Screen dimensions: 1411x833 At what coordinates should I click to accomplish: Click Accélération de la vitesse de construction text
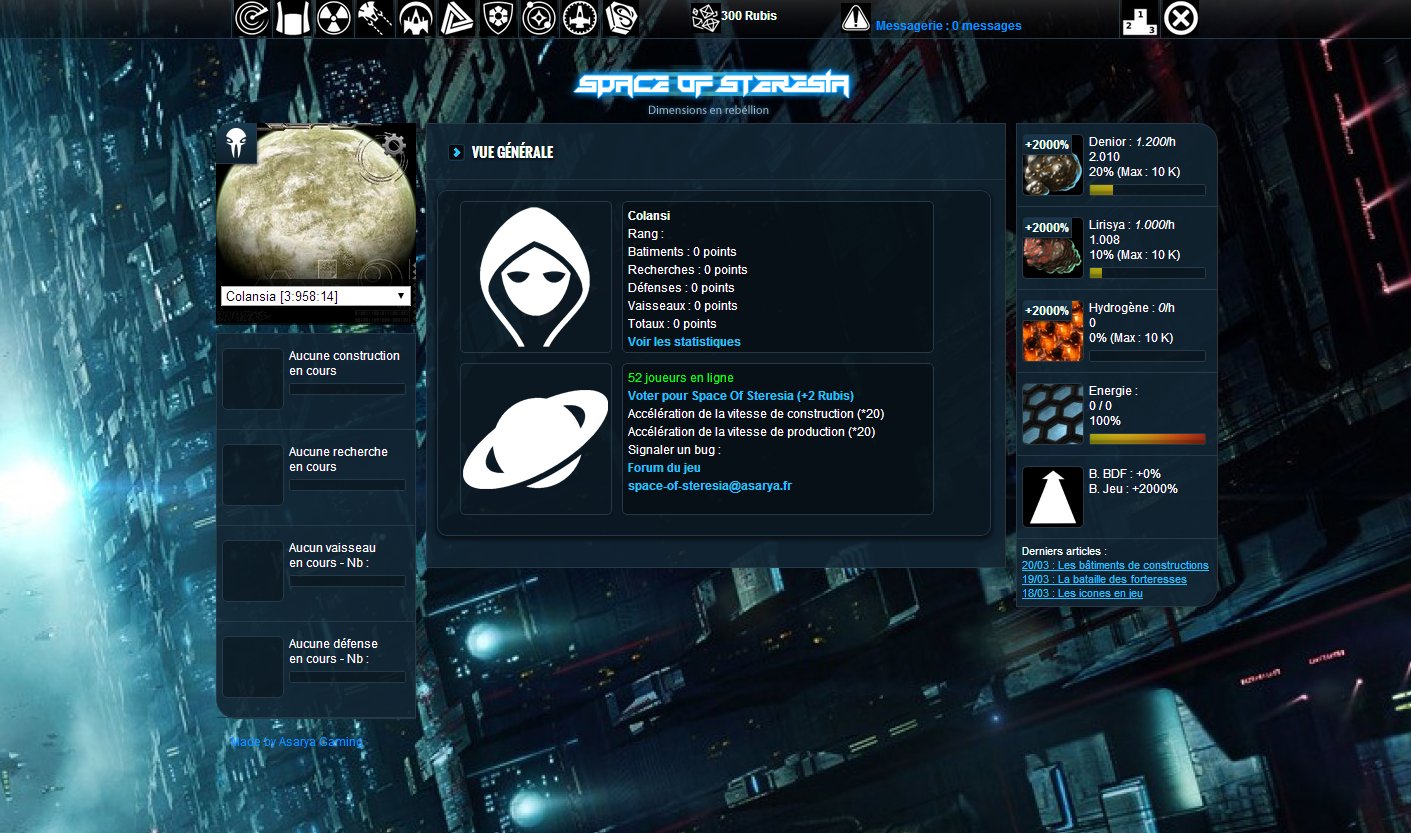pos(756,414)
